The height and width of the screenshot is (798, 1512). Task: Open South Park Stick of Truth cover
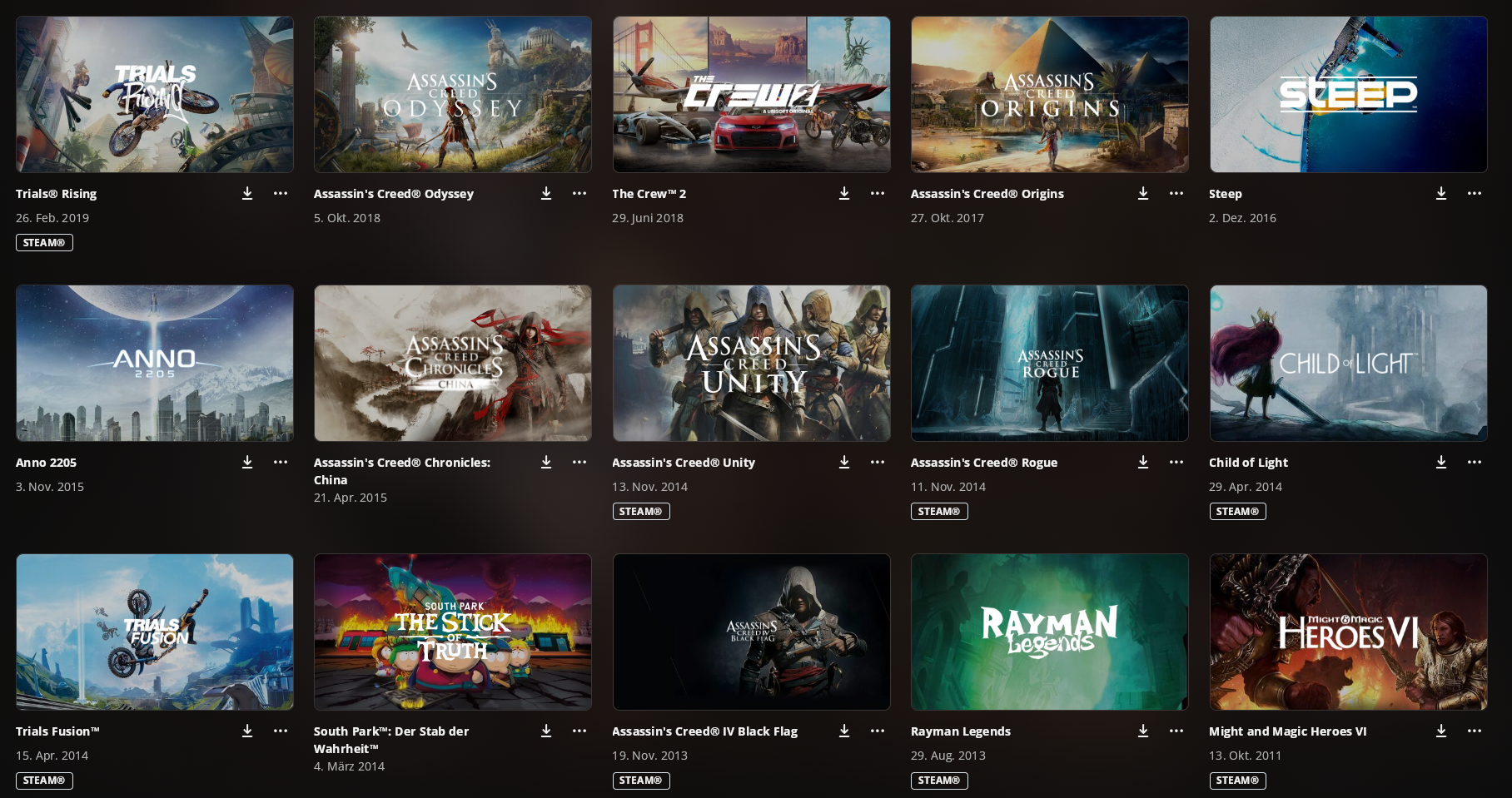pos(453,632)
